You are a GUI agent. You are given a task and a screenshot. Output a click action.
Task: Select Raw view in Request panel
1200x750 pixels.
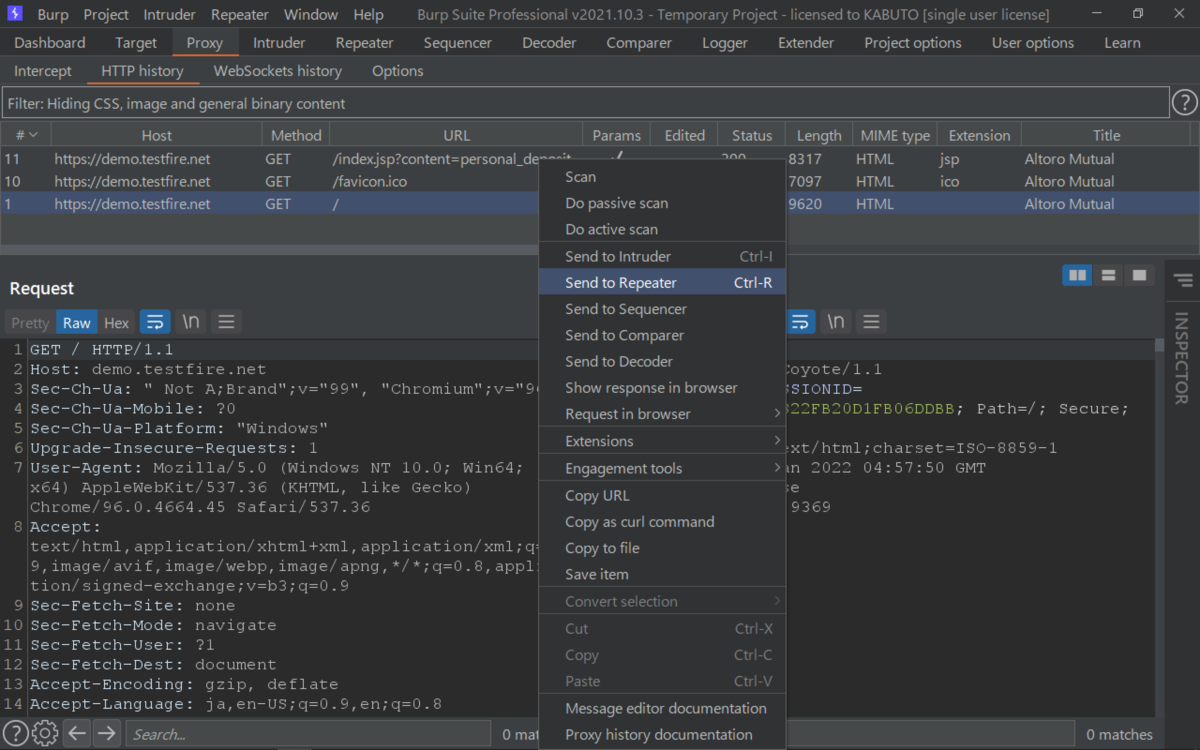click(77, 322)
